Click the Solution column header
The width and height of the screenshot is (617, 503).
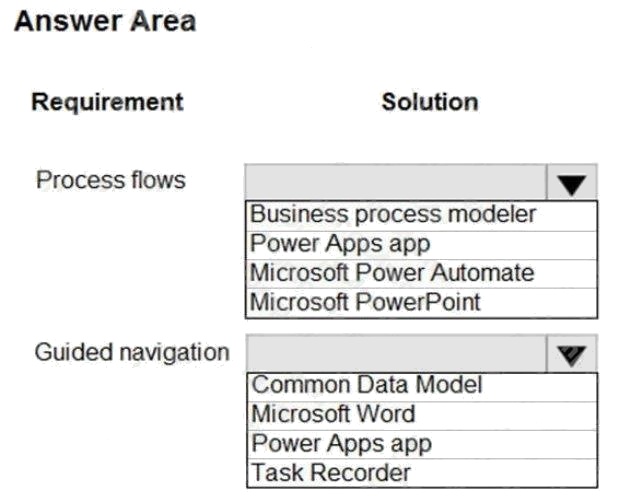430,102
